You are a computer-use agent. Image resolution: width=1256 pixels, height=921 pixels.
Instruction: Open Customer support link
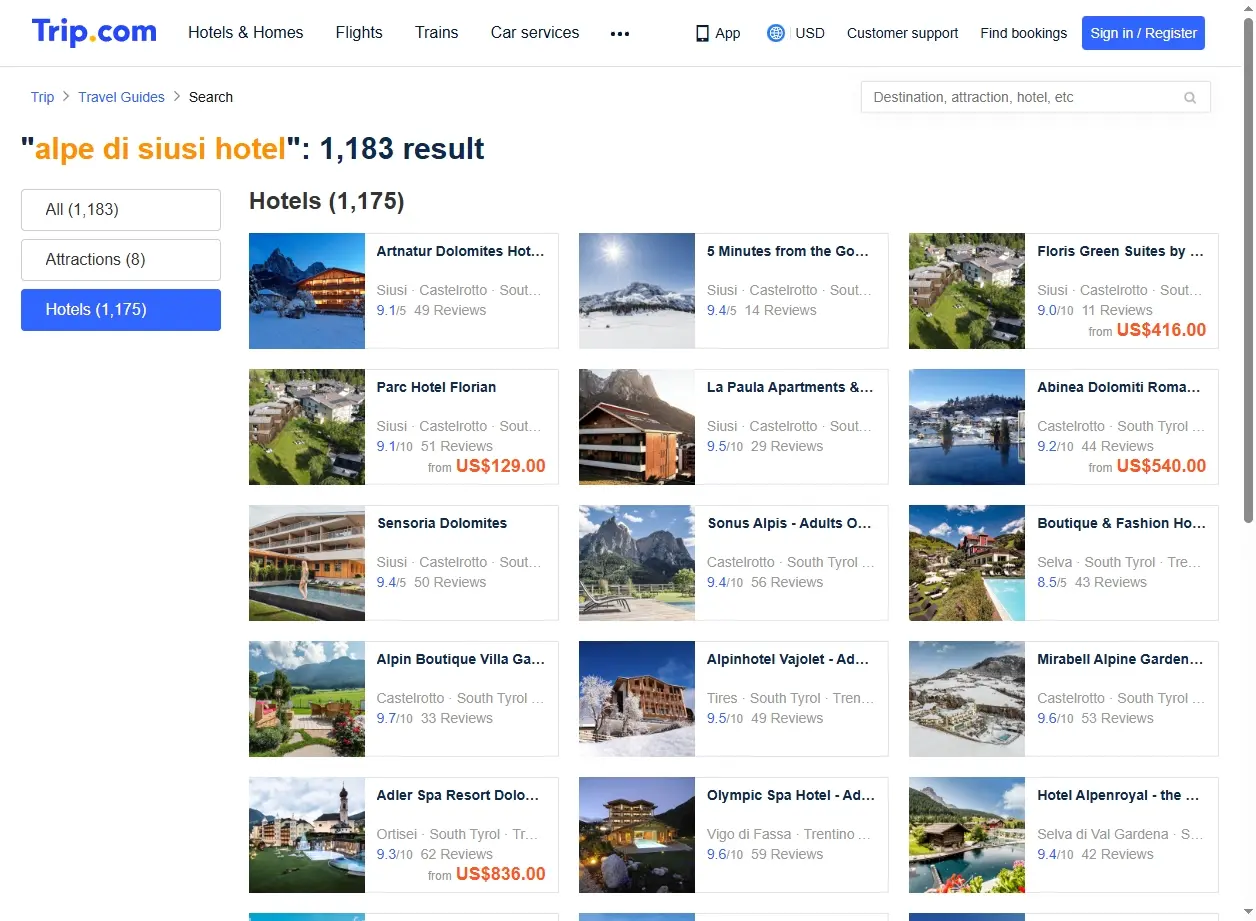[x=902, y=33]
